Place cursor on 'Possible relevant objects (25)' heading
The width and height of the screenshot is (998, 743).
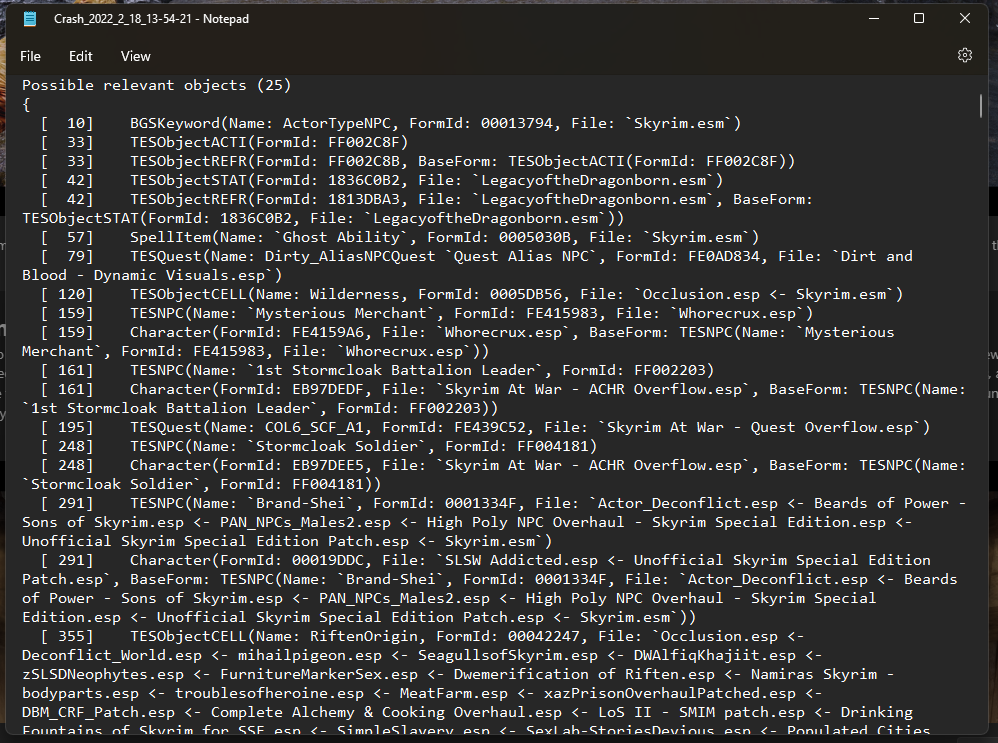tap(156, 85)
